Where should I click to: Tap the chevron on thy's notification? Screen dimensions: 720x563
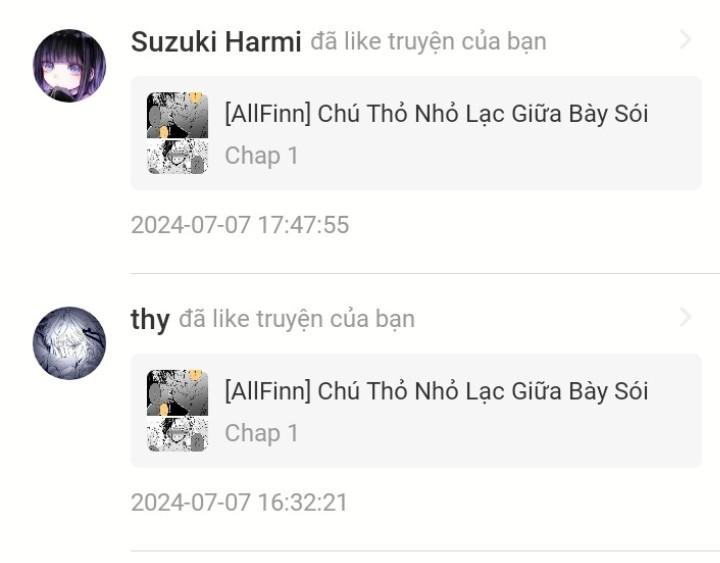tap(685, 317)
